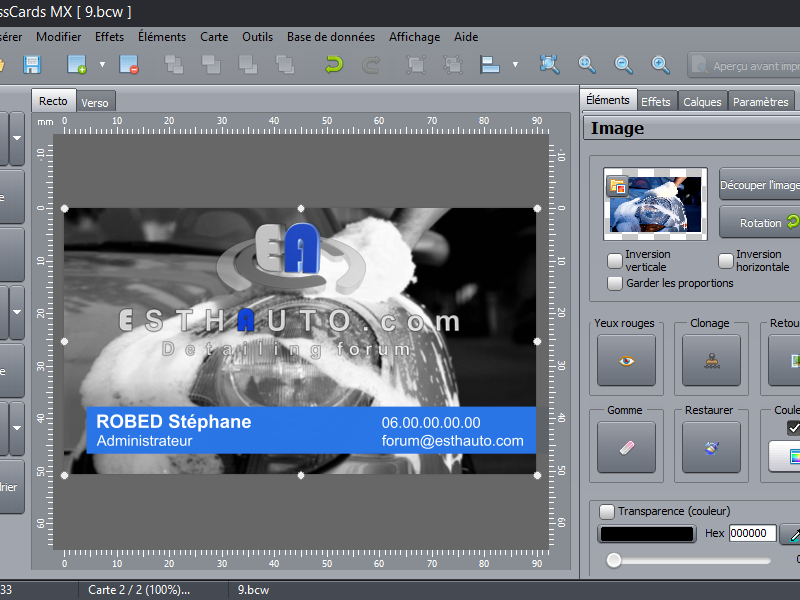Redo with the grey curved arrow
800x600 pixels.
371,65
